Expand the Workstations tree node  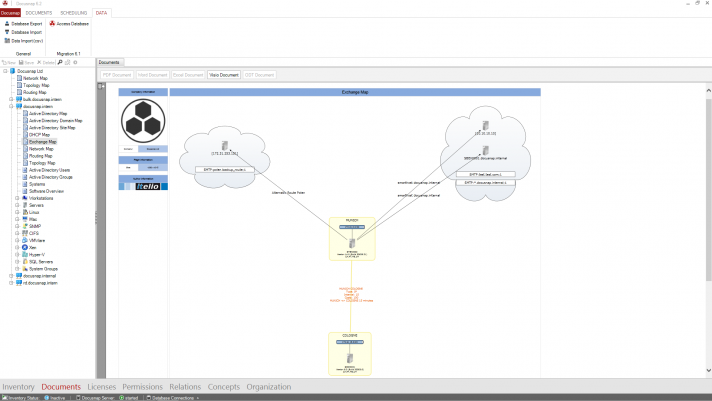pos(16,198)
